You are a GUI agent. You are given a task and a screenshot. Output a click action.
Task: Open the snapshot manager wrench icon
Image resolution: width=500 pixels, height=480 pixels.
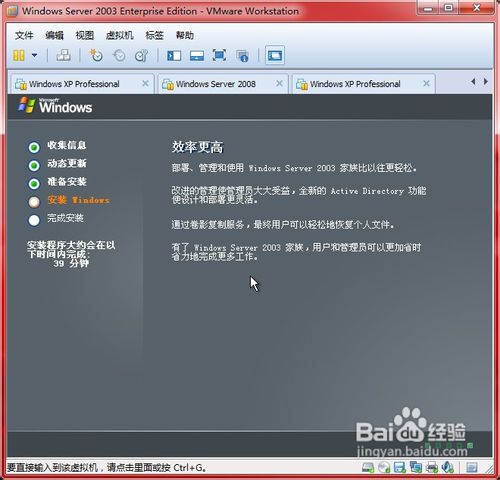pyautogui.click(x=141, y=55)
